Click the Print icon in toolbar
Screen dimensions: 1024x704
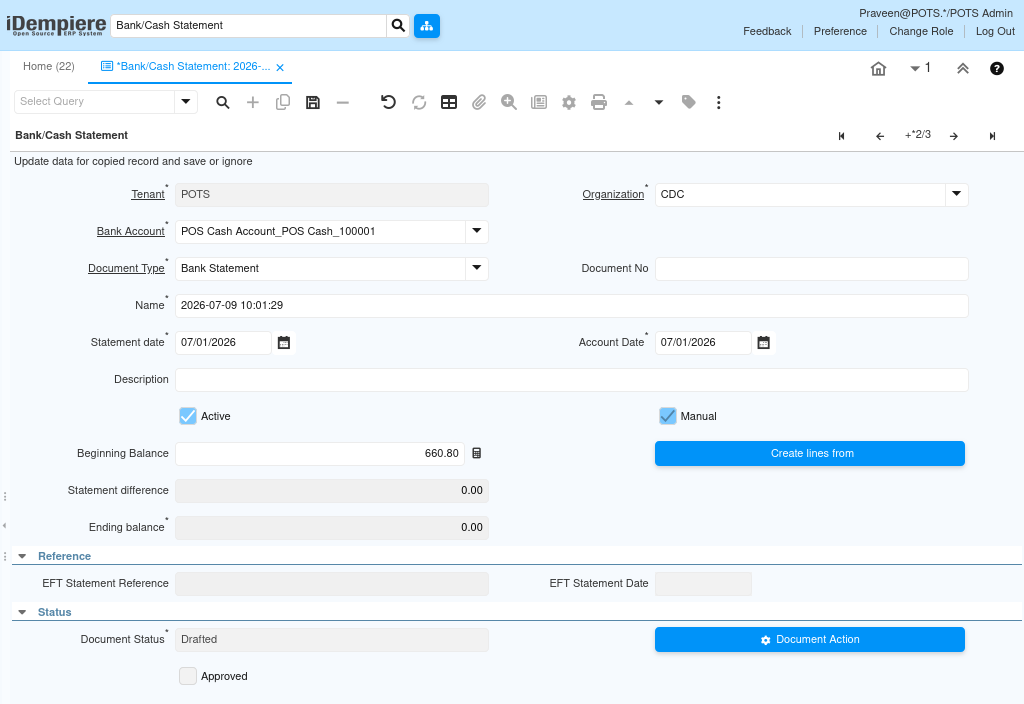(x=599, y=103)
